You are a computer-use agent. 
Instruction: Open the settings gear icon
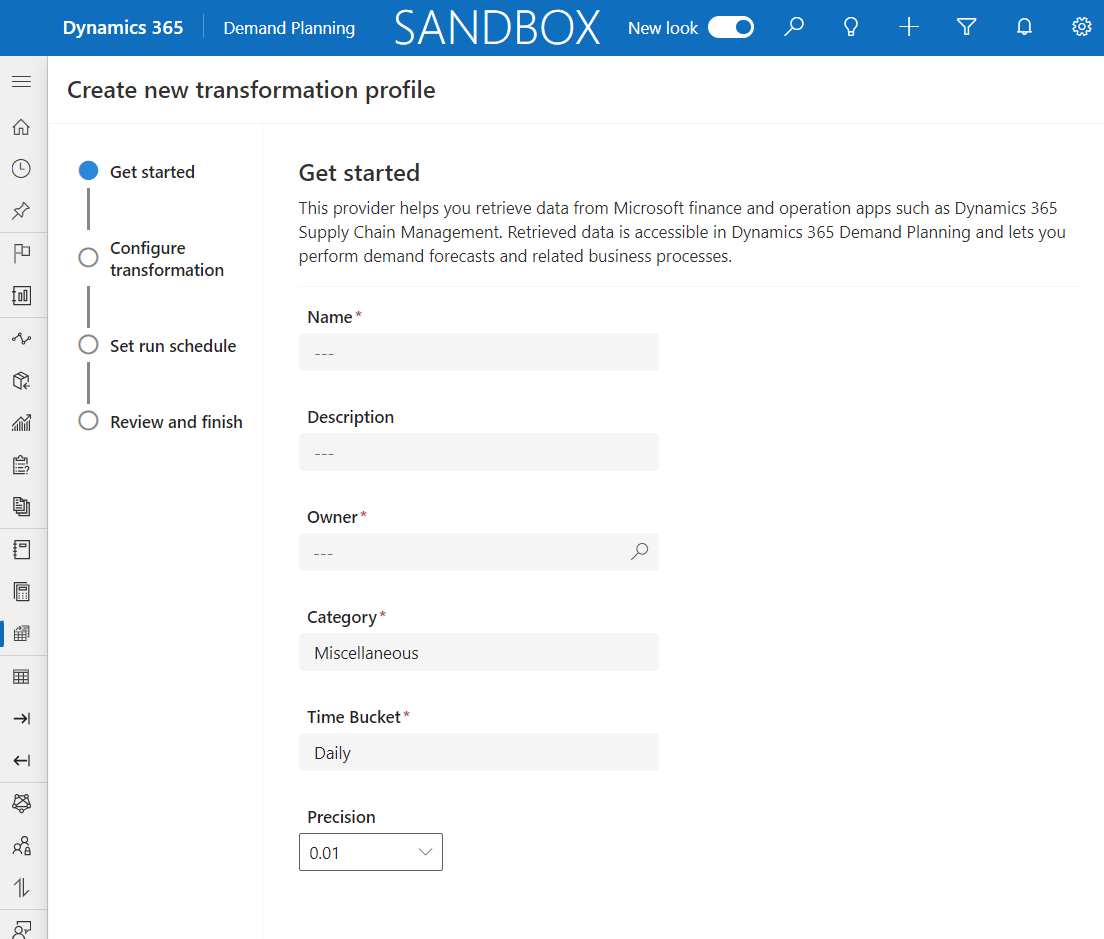[x=1081, y=27]
